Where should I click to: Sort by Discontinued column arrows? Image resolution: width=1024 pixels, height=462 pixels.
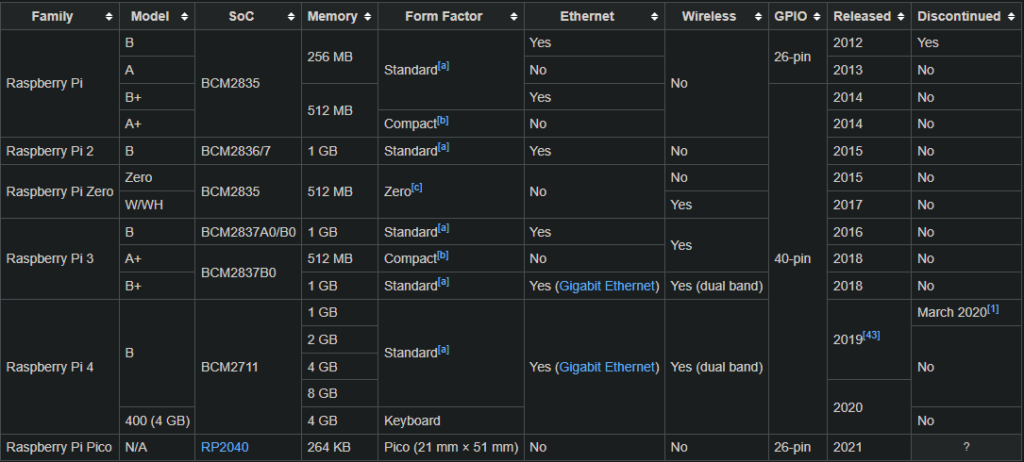click(1011, 17)
